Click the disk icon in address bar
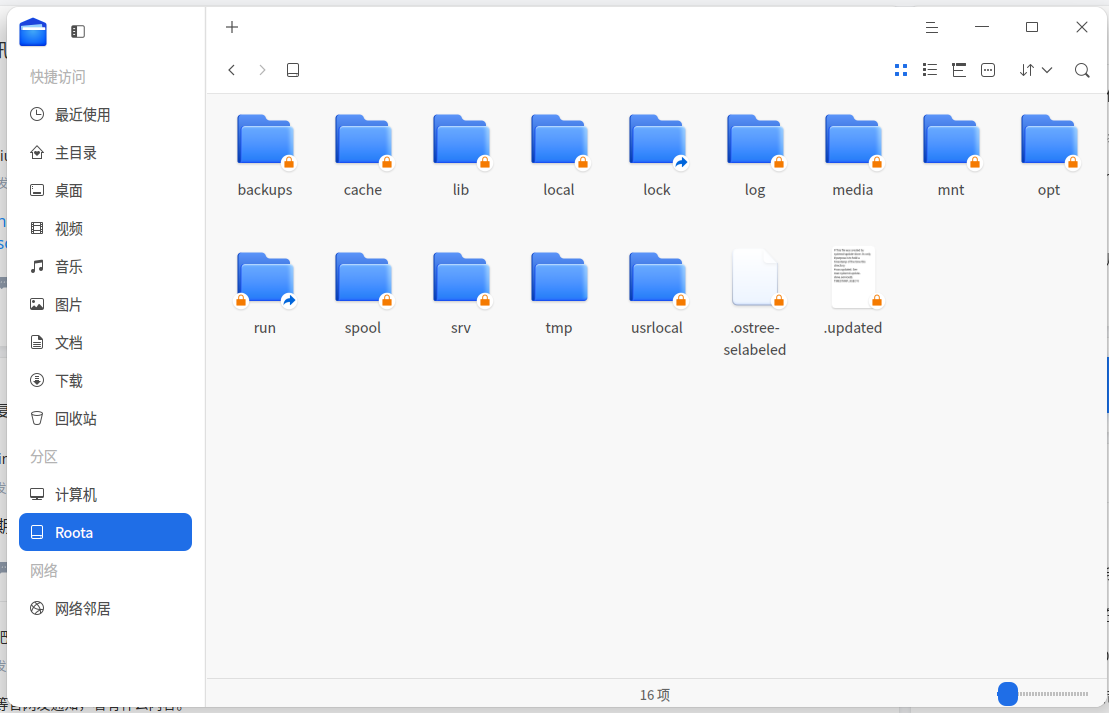Image resolution: width=1109 pixels, height=713 pixels. tap(293, 70)
